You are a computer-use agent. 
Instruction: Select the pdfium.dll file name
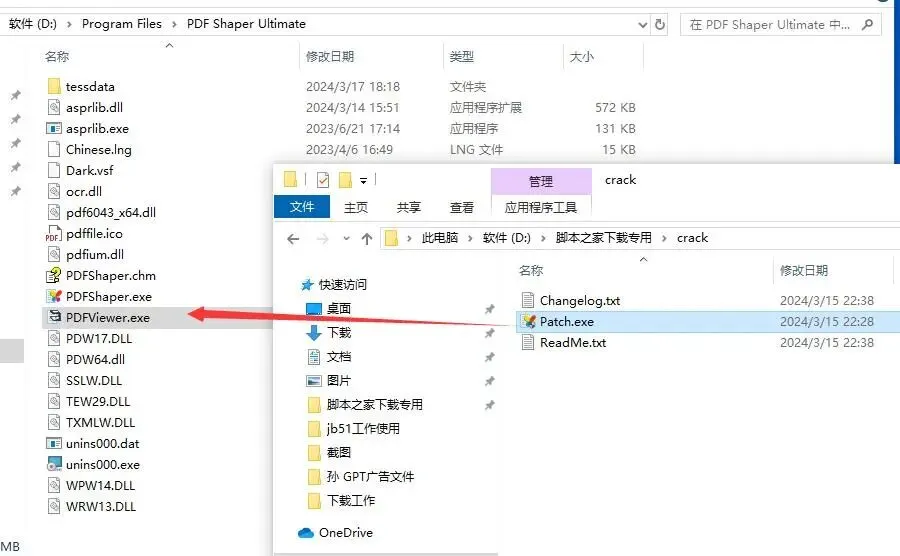click(x=95, y=255)
